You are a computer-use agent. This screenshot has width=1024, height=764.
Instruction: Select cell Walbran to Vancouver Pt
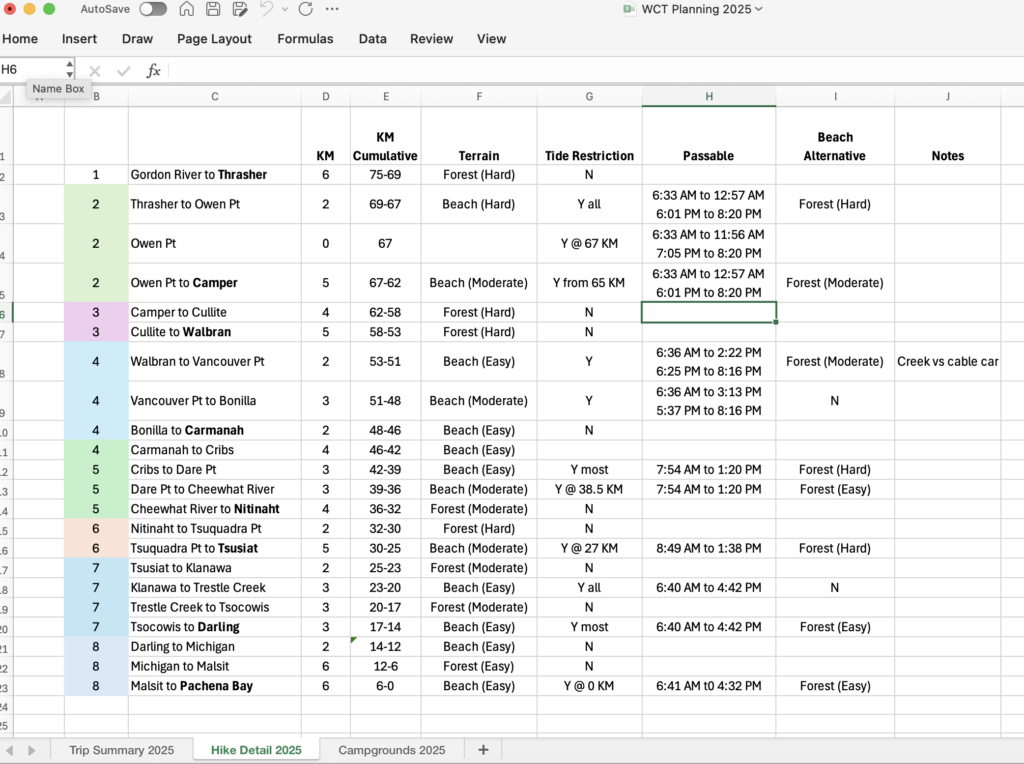click(214, 361)
